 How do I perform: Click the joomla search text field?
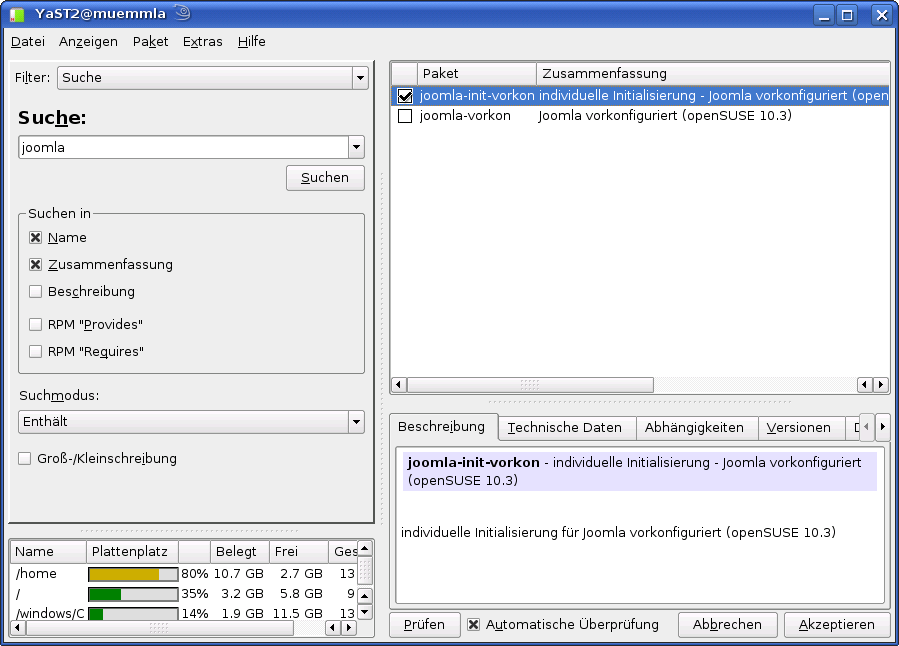coord(183,147)
